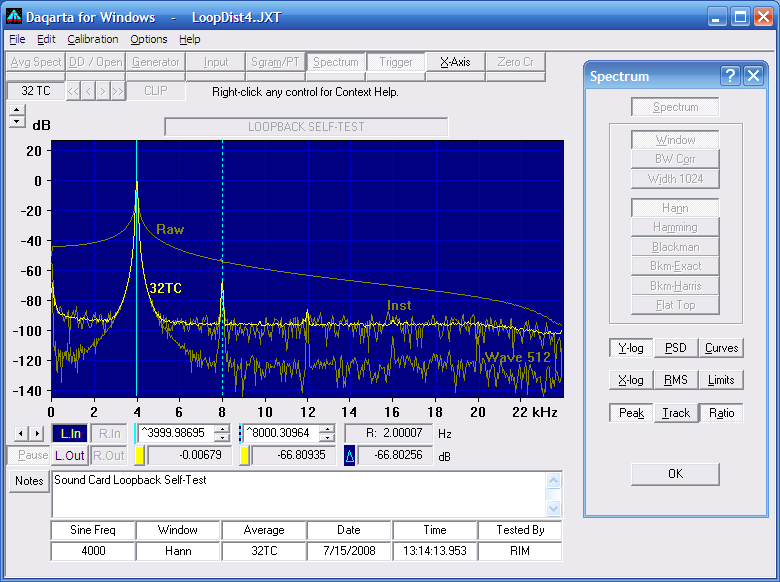The width and height of the screenshot is (780, 582).
Task: Toggle R.In channel display
Action: tap(109, 433)
